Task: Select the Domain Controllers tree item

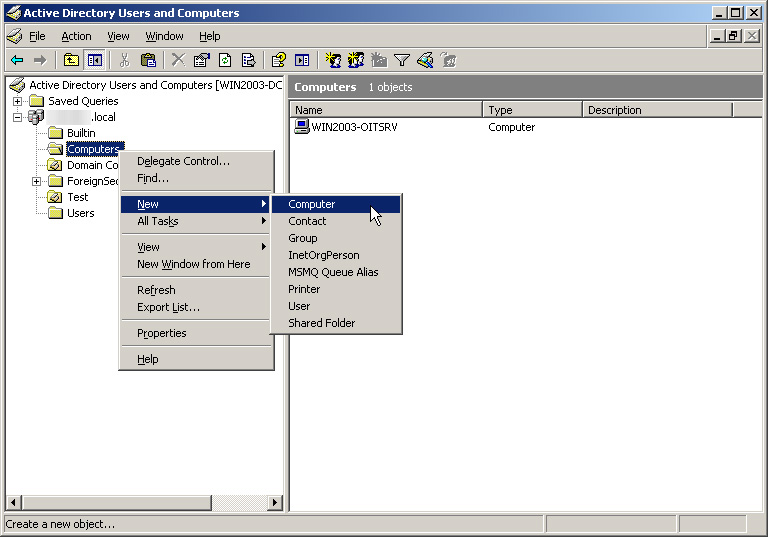Action: pyautogui.click(x=92, y=165)
